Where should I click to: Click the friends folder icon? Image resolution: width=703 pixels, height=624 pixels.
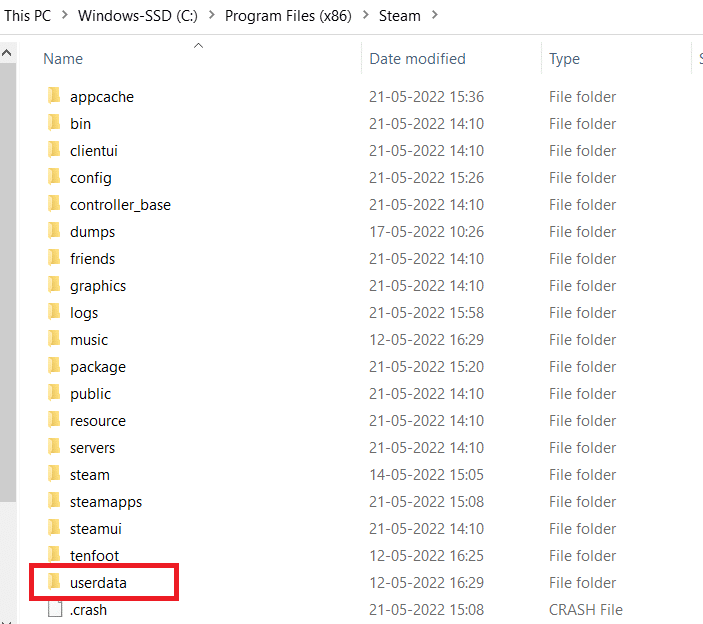(x=54, y=257)
